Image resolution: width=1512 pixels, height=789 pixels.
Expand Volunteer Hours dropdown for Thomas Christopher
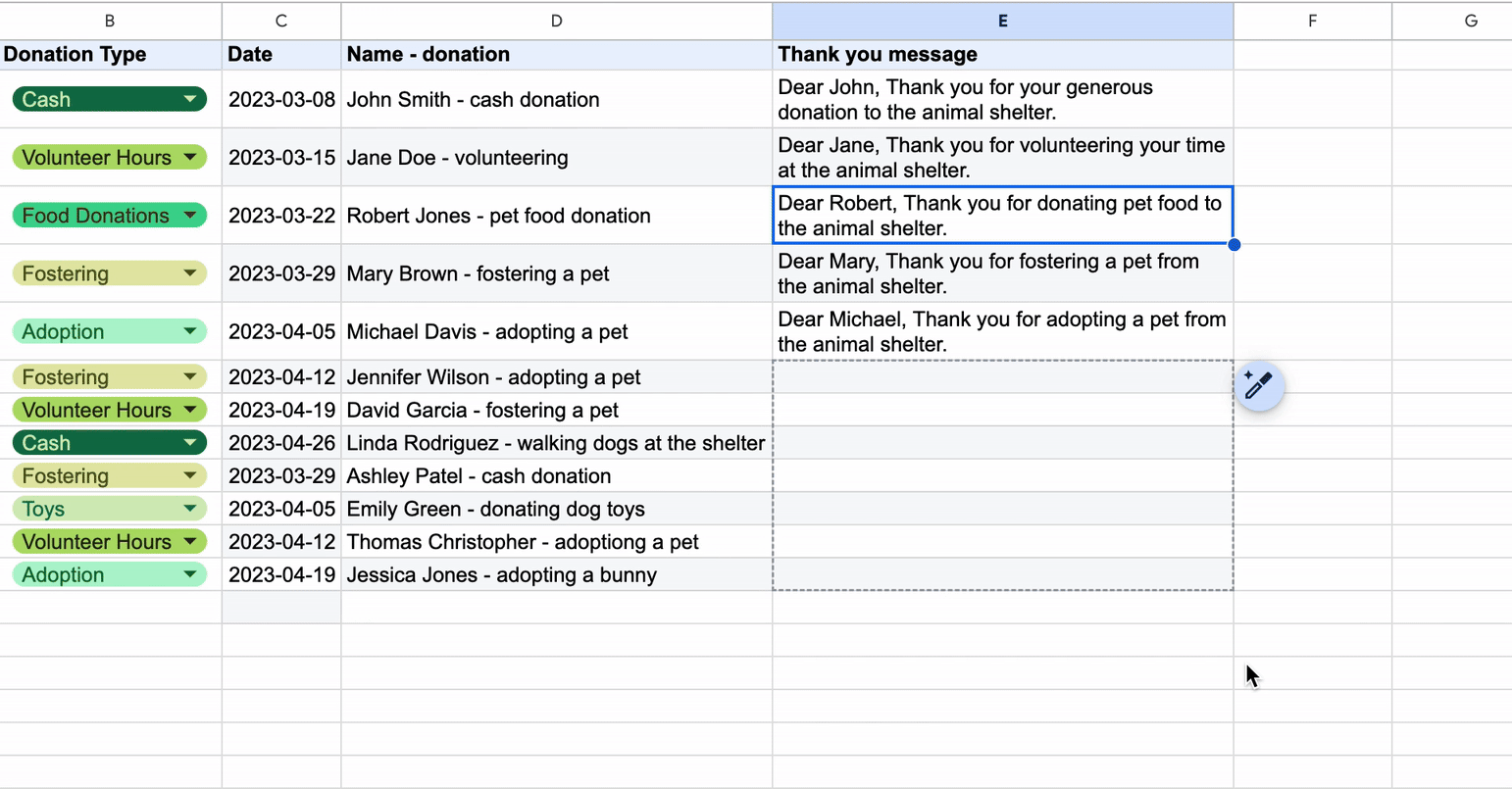click(190, 541)
